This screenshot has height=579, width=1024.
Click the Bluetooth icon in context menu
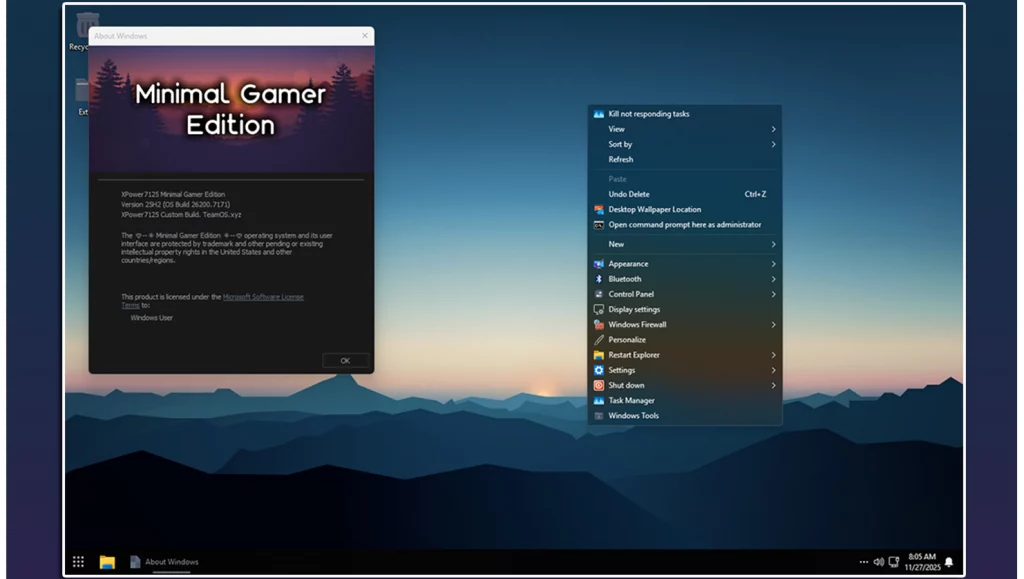599,279
